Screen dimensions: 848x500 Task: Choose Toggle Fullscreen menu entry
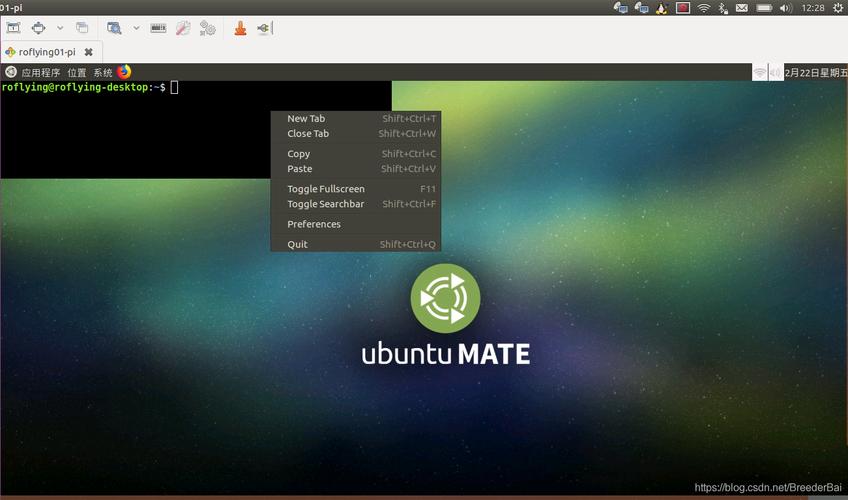click(356, 189)
